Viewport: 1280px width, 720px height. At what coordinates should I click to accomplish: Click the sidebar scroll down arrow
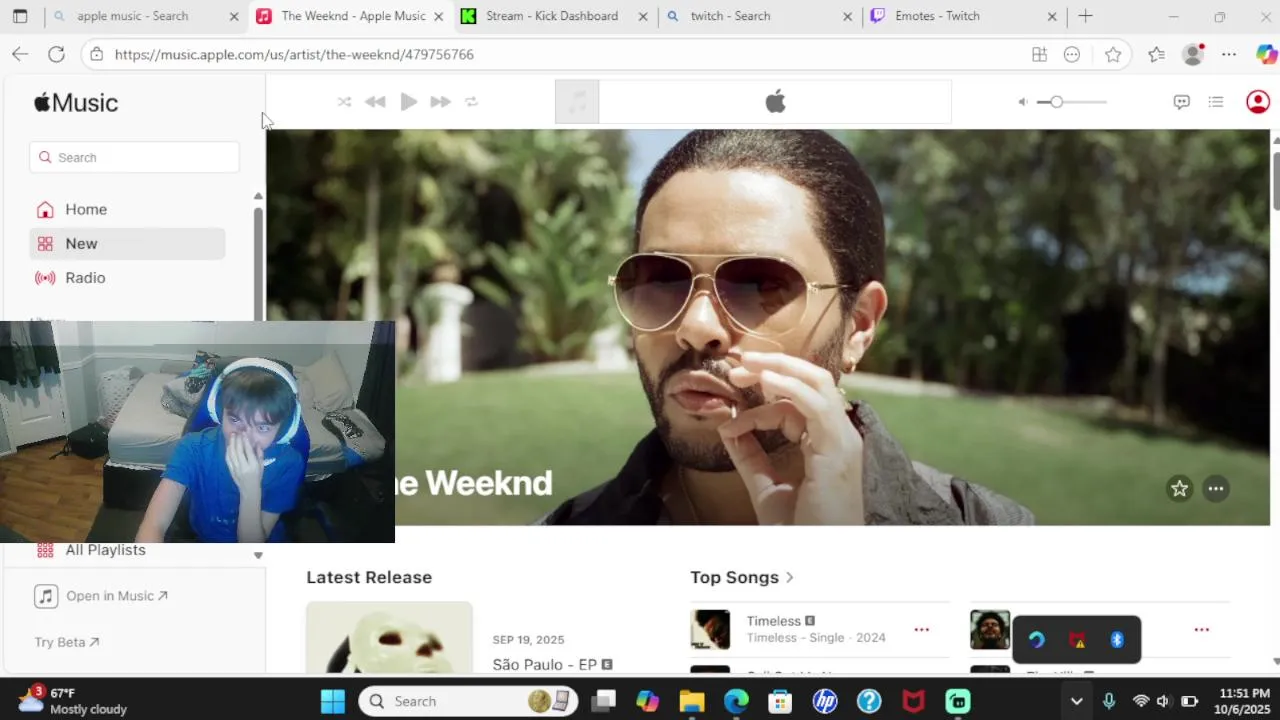pos(258,555)
